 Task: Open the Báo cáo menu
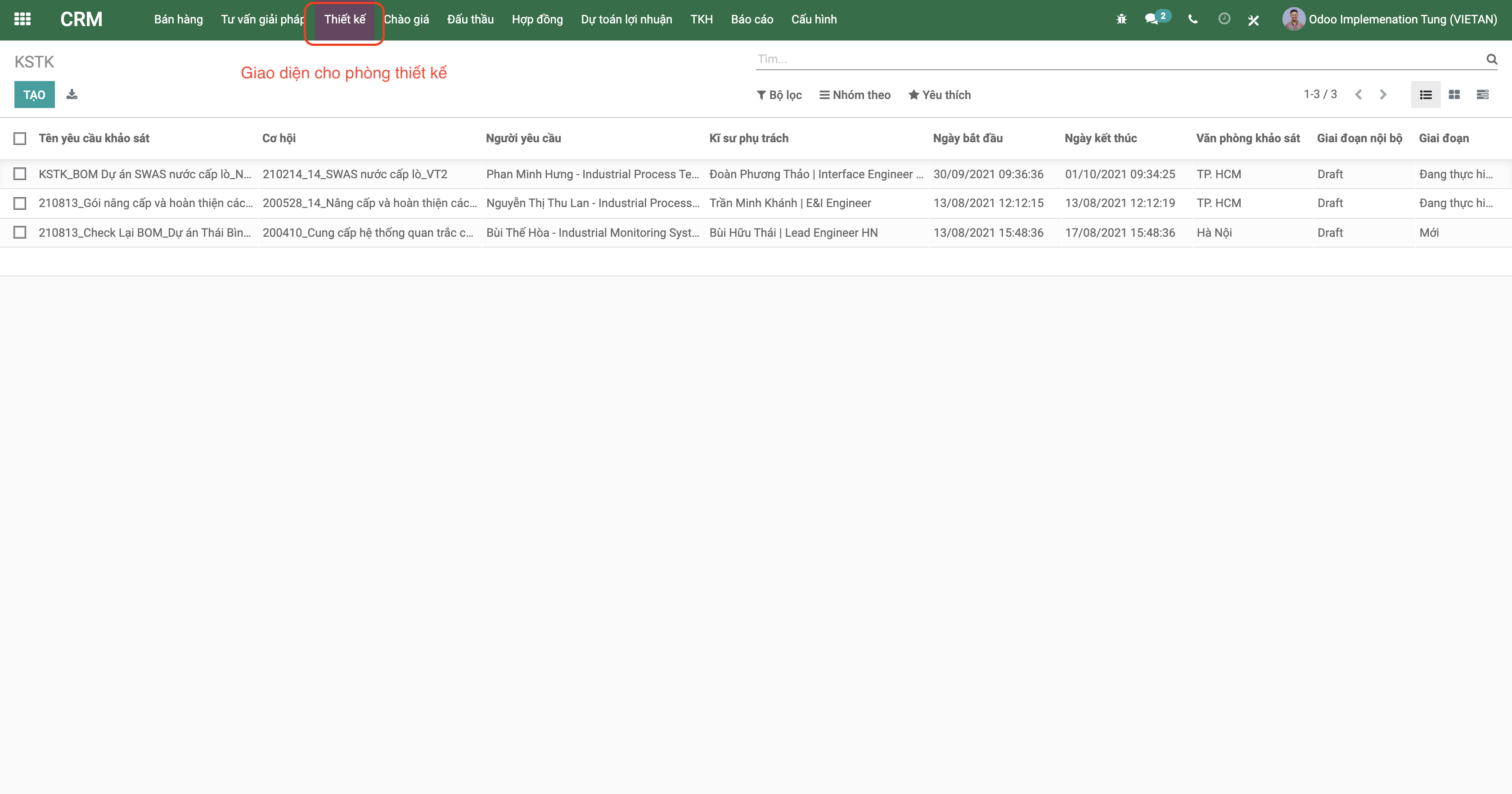(x=751, y=19)
